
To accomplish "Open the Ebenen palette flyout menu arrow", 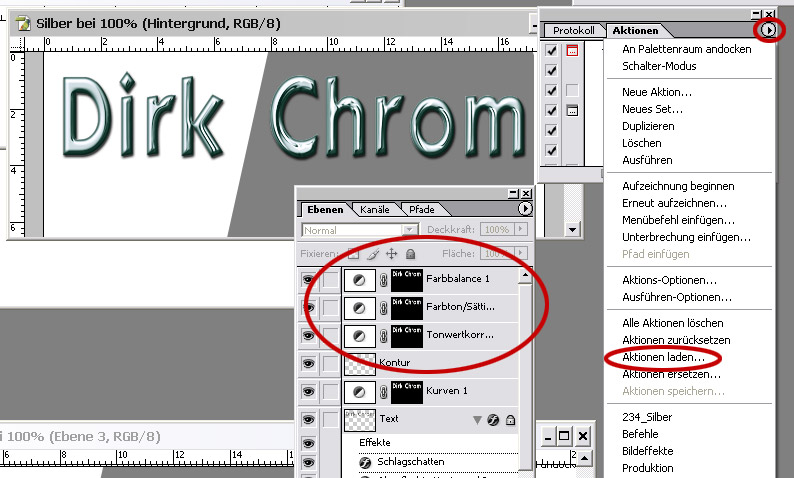I will click(525, 209).
